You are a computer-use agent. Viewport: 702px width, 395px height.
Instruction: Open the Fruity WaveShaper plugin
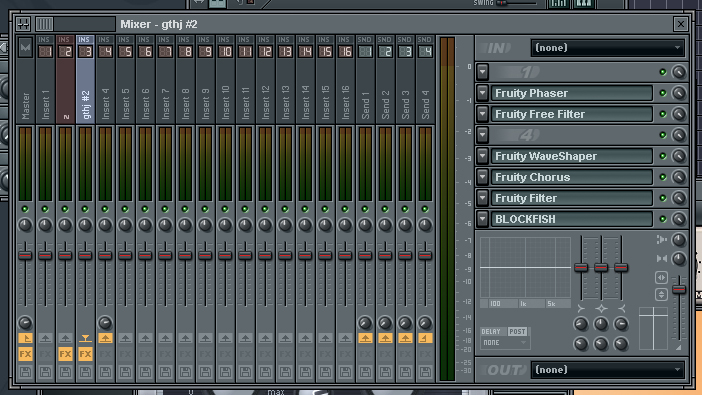(x=572, y=156)
